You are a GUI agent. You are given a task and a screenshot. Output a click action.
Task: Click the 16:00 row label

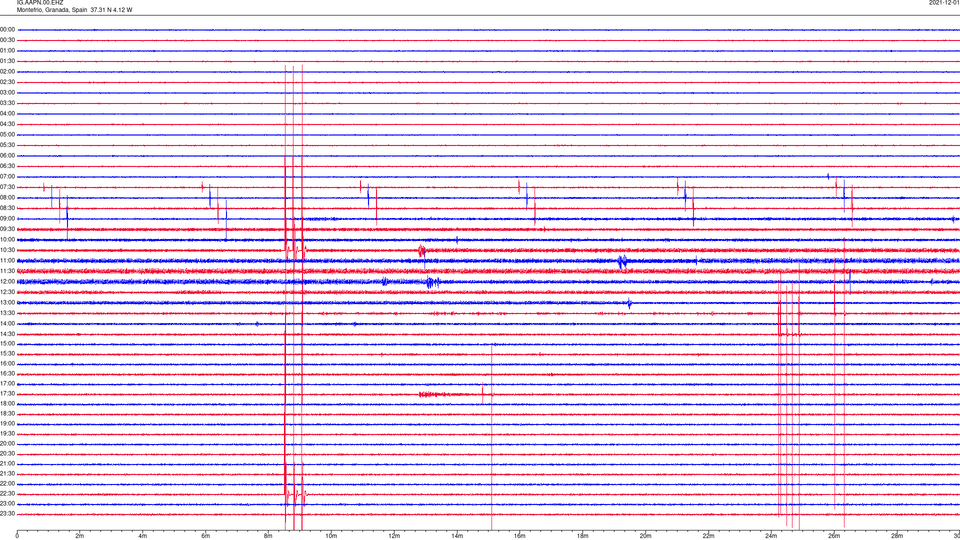[x=7, y=364]
